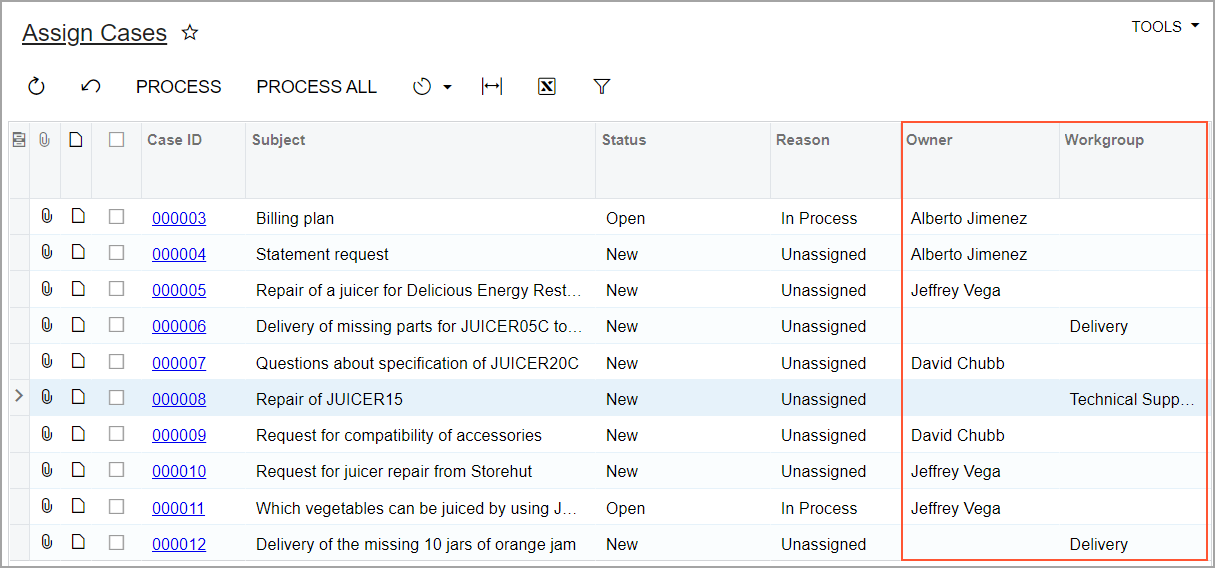Image resolution: width=1215 pixels, height=568 pixels.
Task: Expand row indicator for case 000008
Action: 18,398
